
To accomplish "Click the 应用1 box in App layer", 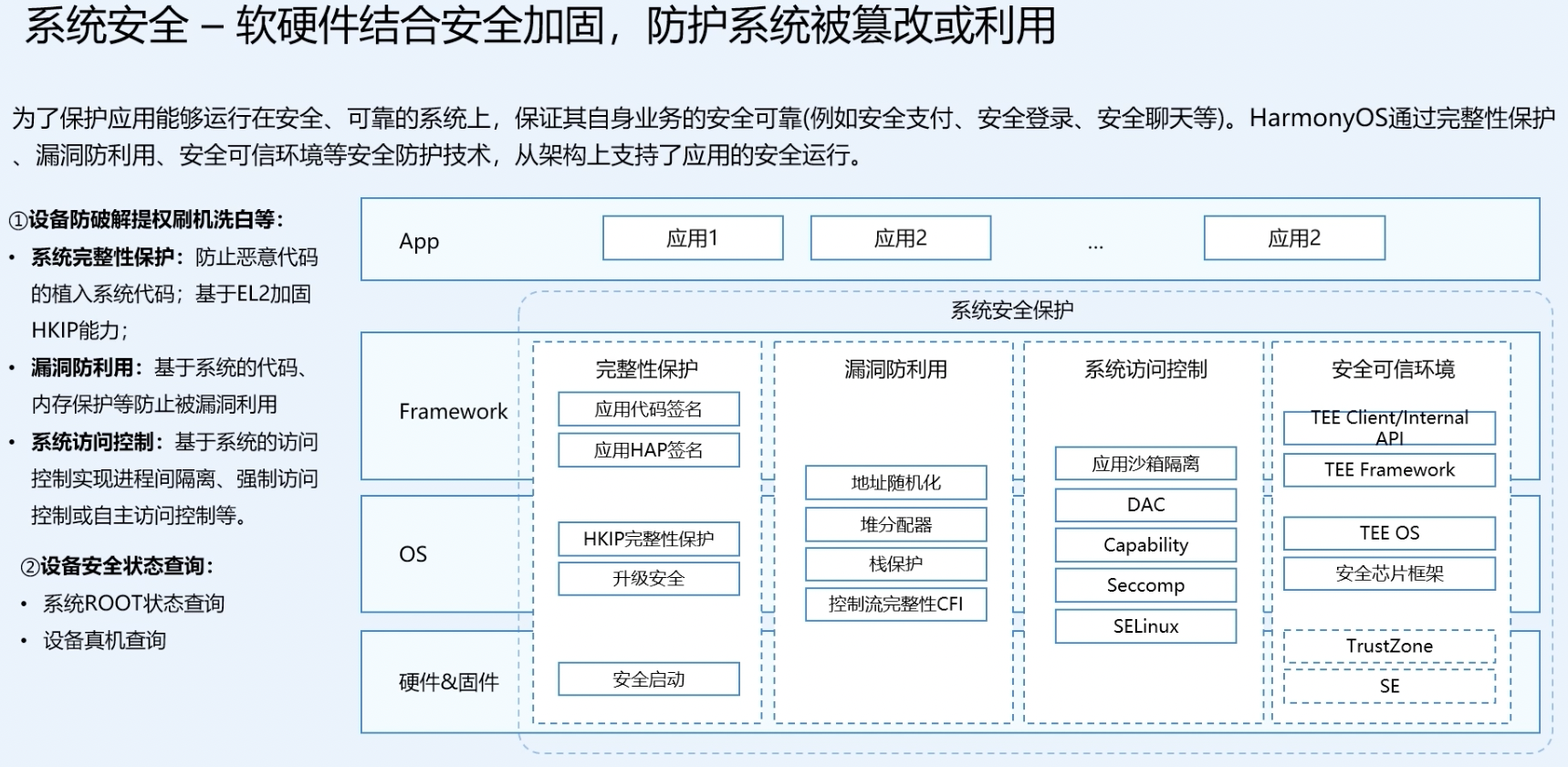I will pos(693,238).
